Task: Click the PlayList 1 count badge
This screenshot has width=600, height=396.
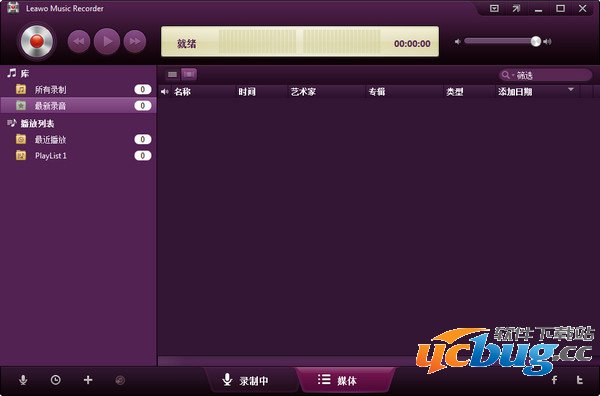Action: coord(143,156)
